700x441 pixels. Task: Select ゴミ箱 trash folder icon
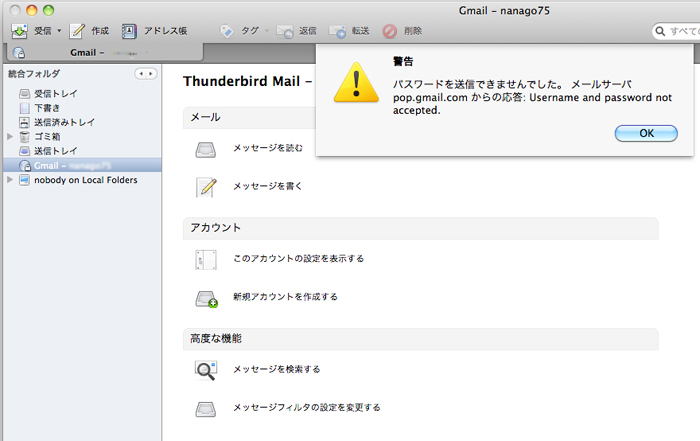pos(25,137)
